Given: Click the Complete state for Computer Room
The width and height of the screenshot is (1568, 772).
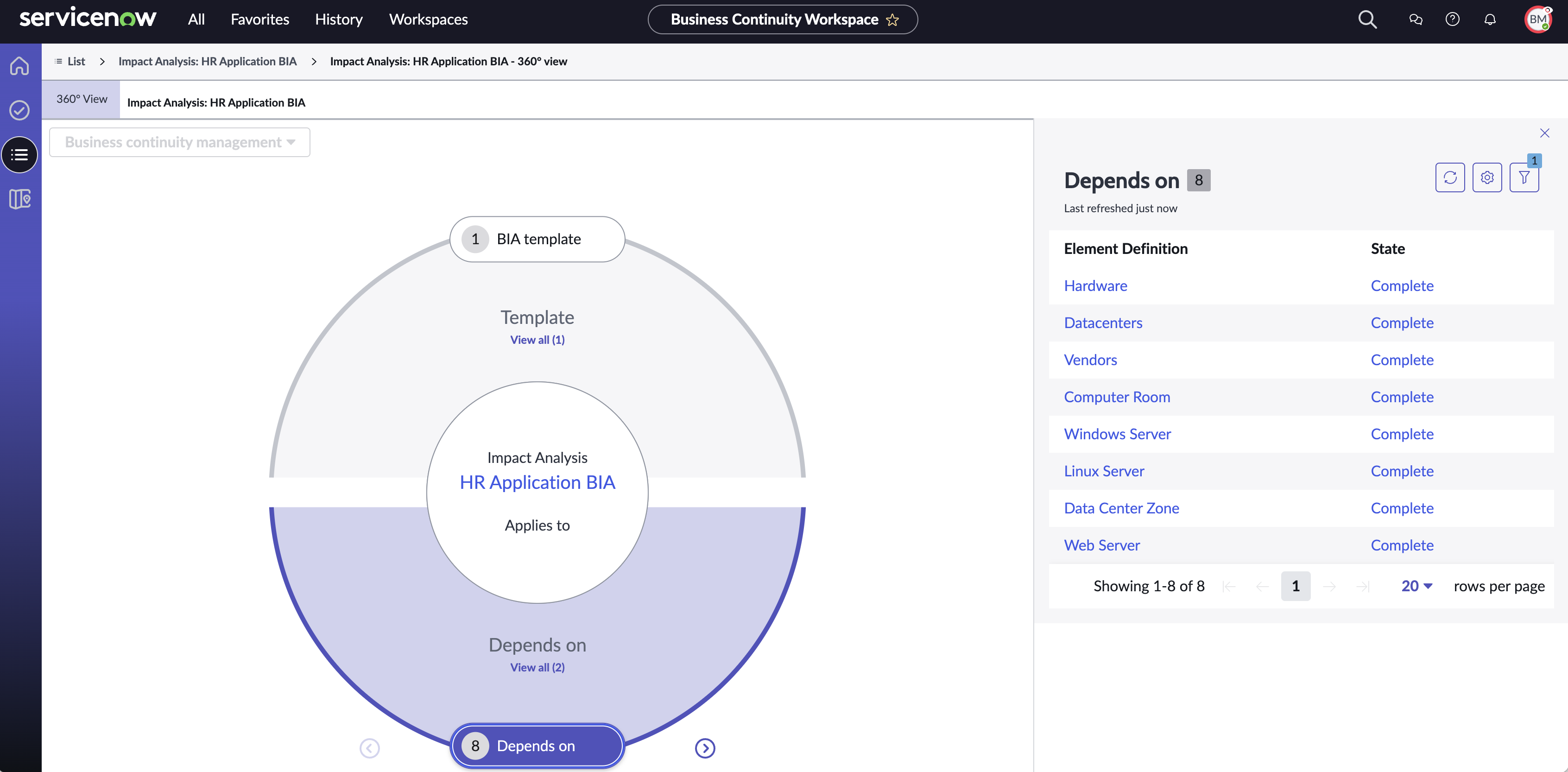Looking at the screenshot, I should [1402, 397].
